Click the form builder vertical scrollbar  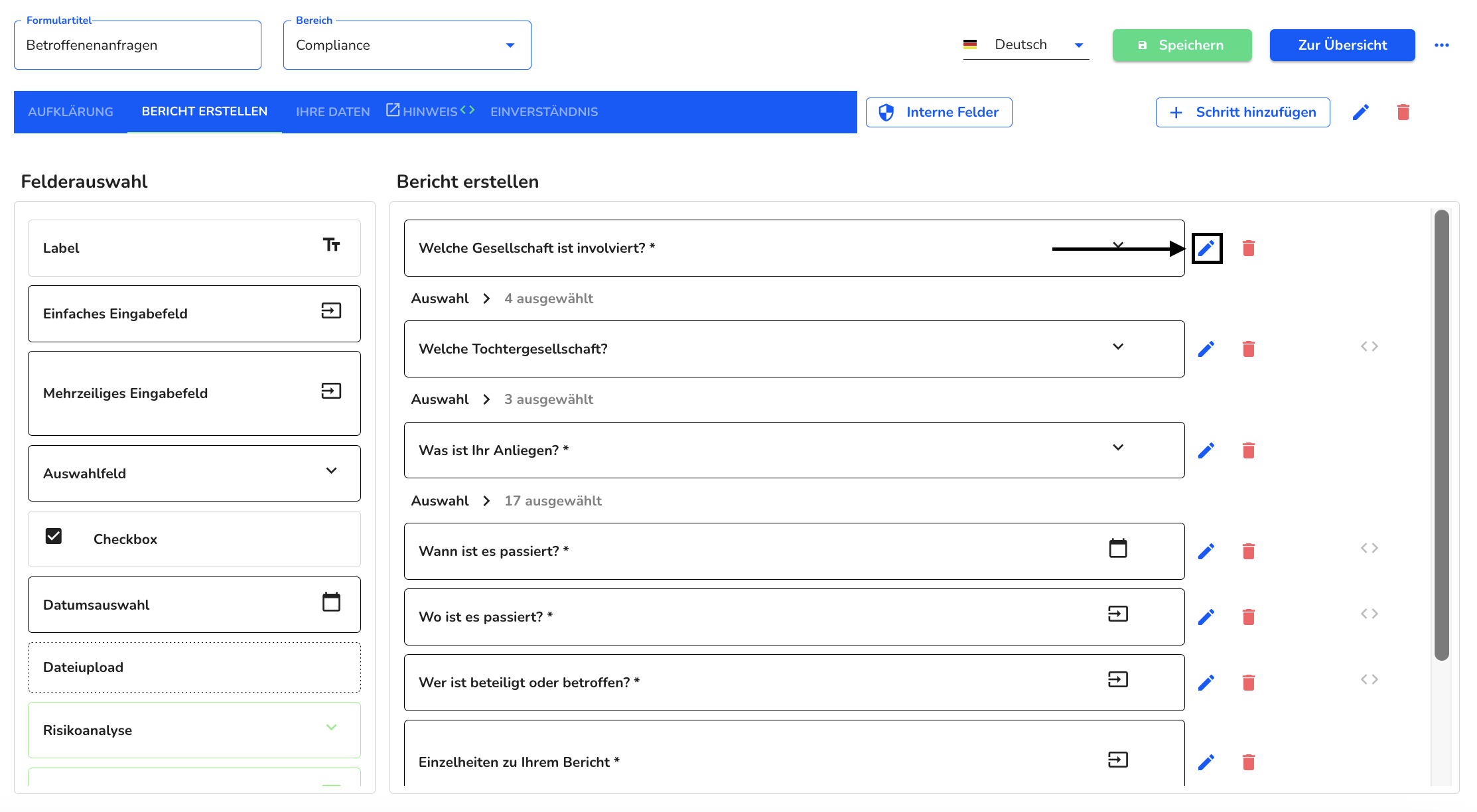(x=1441, y=435)
